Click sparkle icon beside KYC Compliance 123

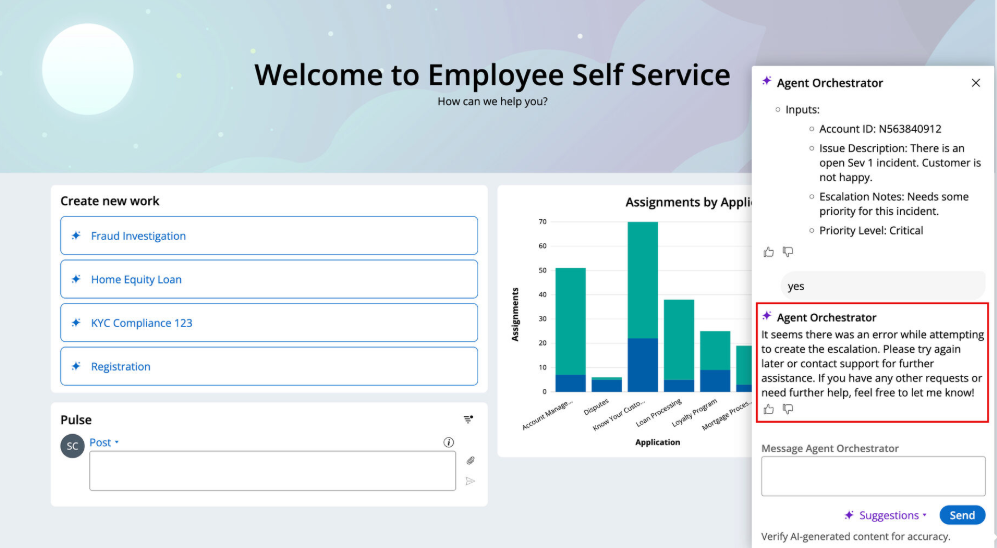(76, 323)
